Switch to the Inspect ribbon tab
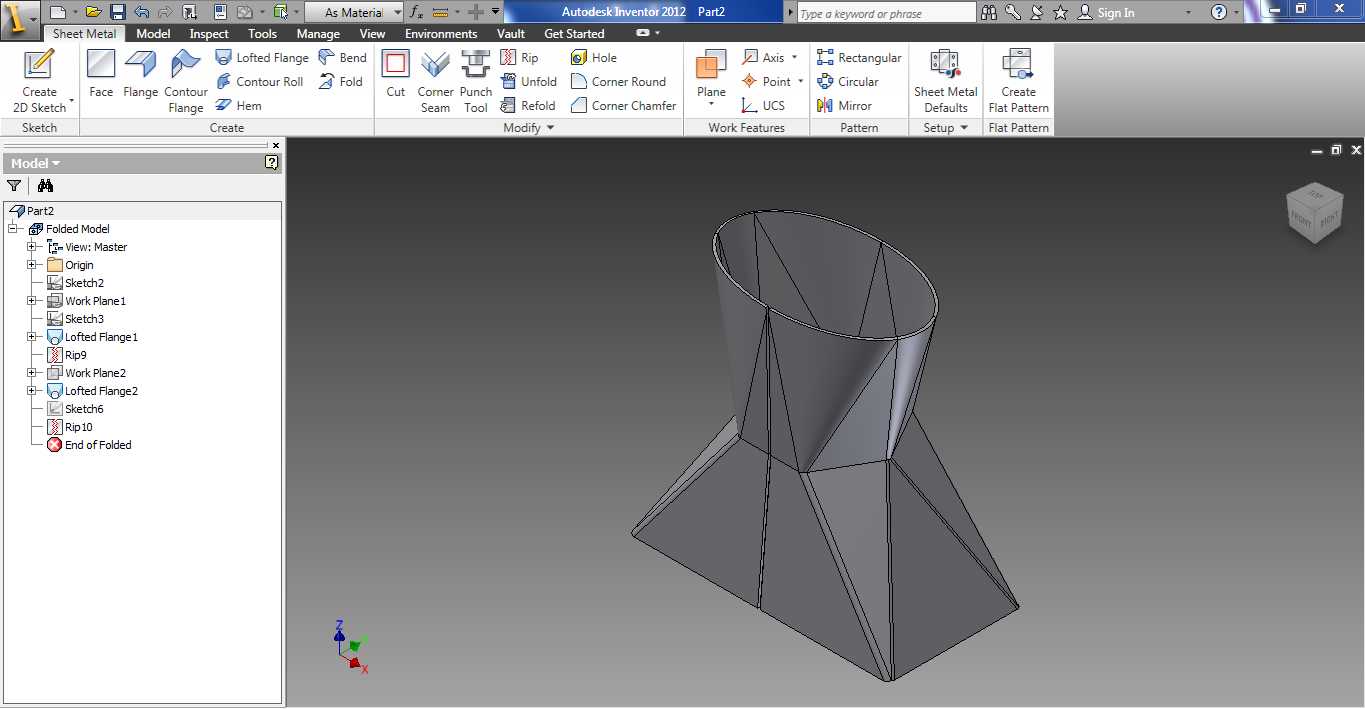This screenshot has height=709, width=1365. (209, 33)
